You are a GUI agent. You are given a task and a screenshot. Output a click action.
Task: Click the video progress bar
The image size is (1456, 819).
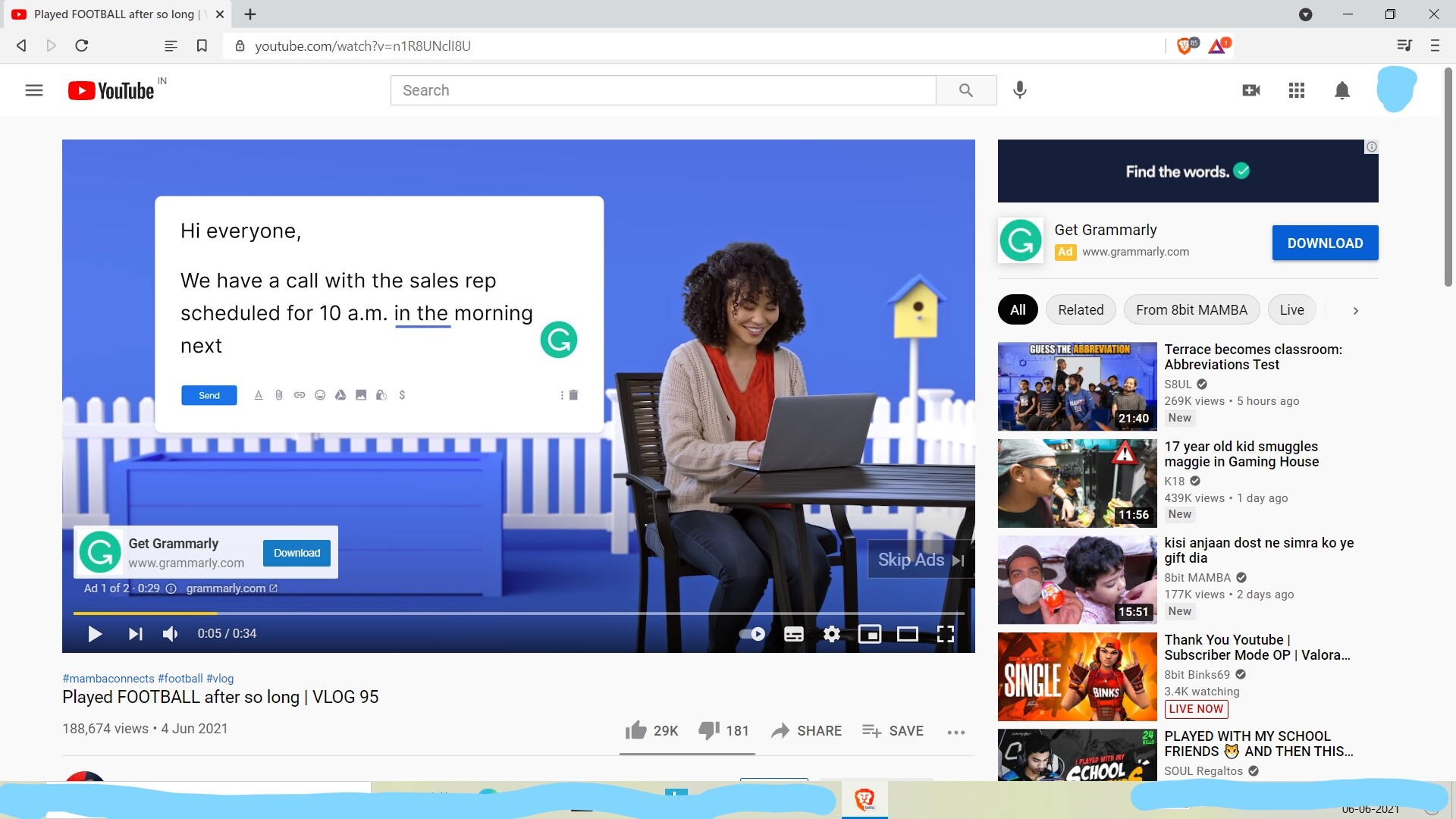518,613
